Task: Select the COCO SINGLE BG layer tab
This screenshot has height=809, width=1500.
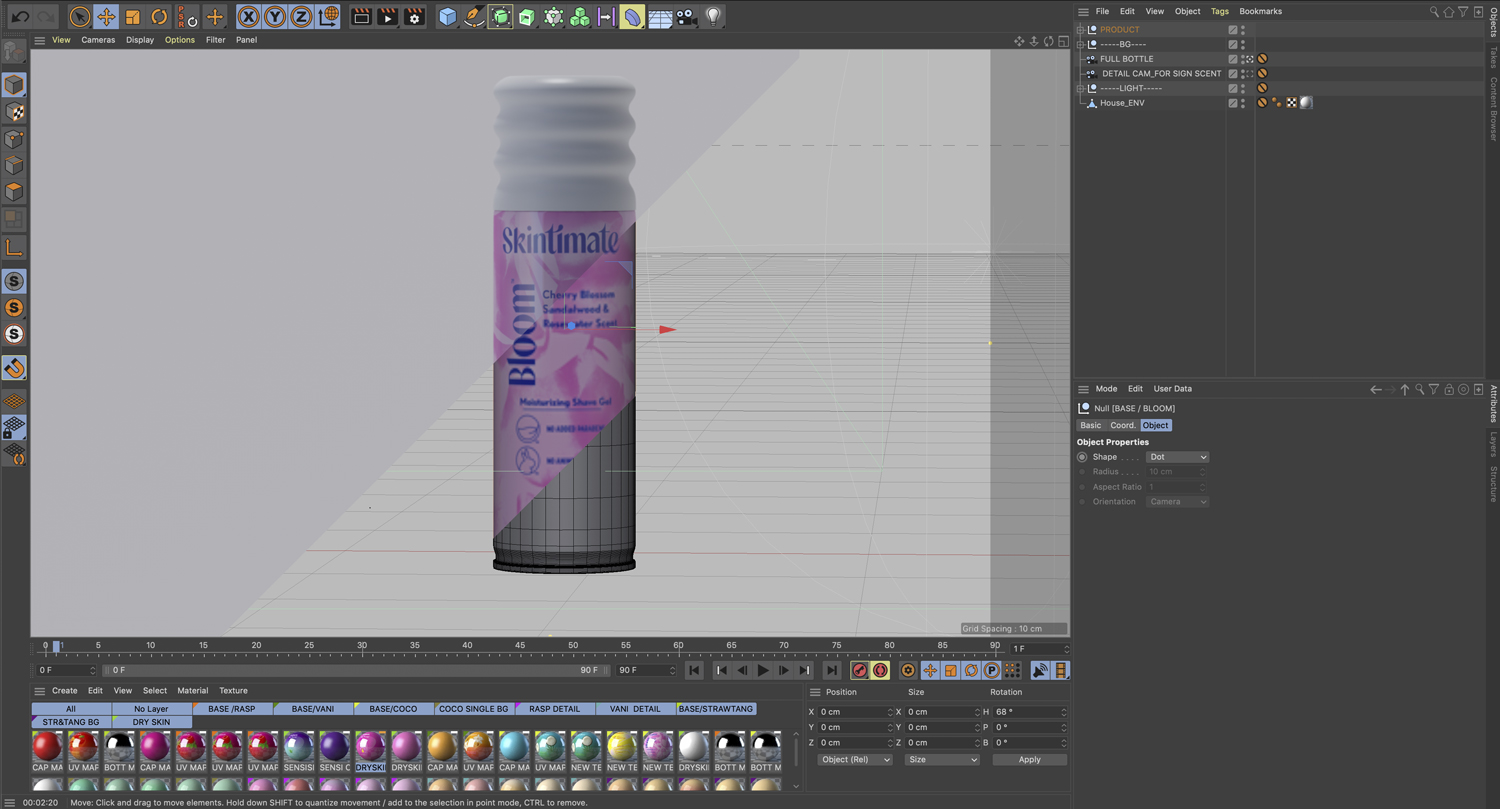Action: (x=474, y=709)
